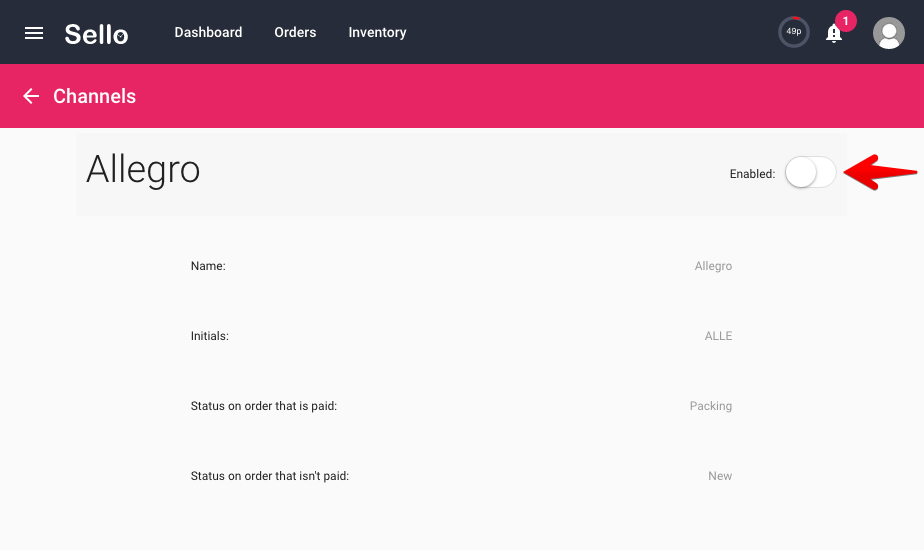Go back using the Channels arrow
The height and width of the screenshot is (550, 924).
[31, 96]
